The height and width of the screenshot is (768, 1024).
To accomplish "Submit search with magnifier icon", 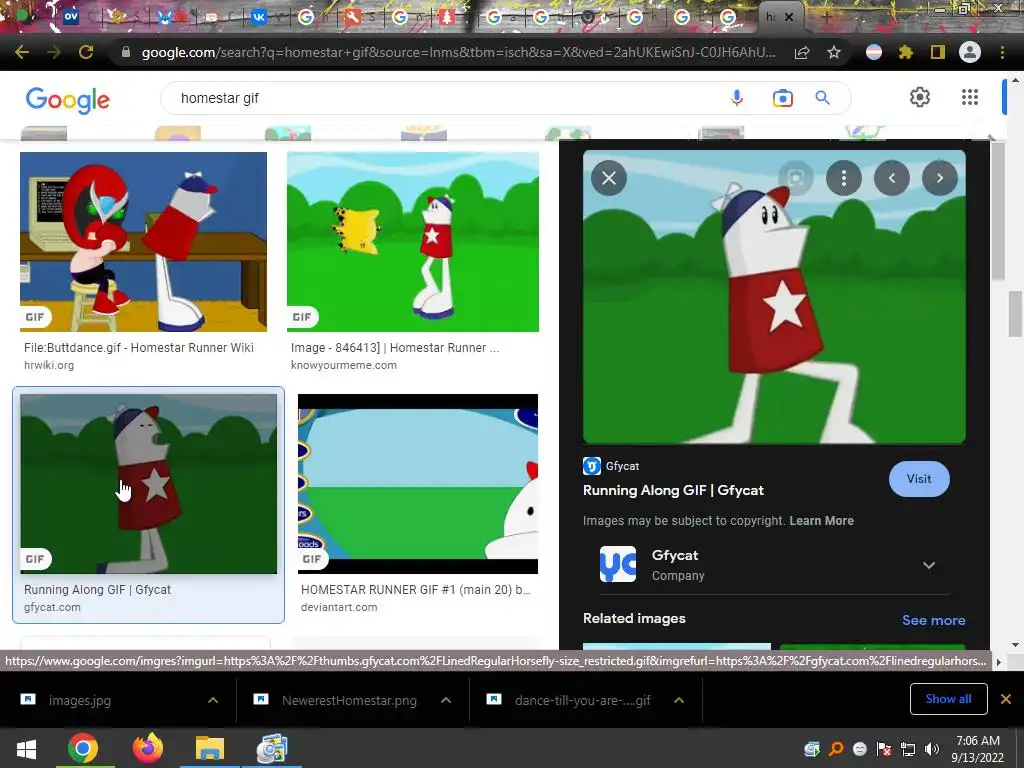I will coord(823,98).
